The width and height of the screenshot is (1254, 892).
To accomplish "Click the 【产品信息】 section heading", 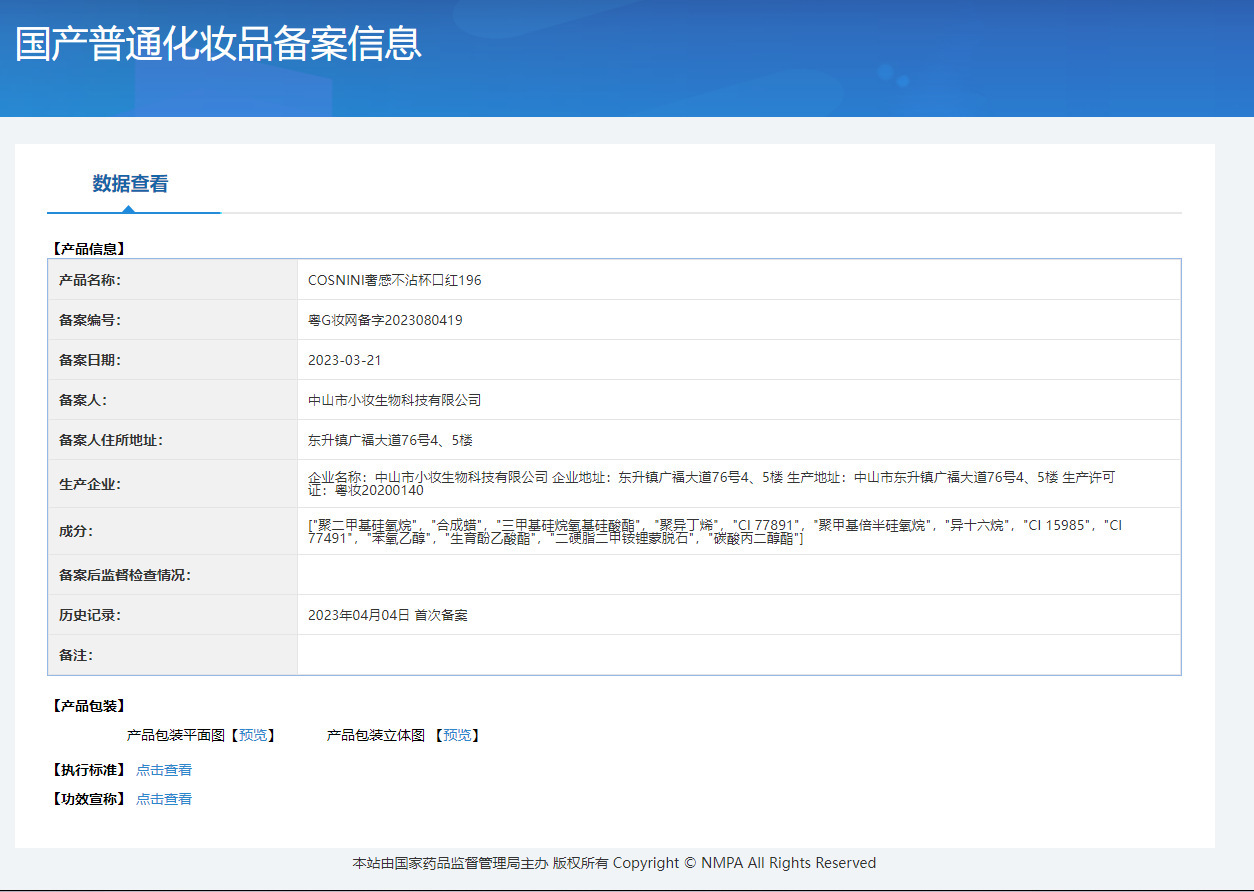I will (88, 249).
